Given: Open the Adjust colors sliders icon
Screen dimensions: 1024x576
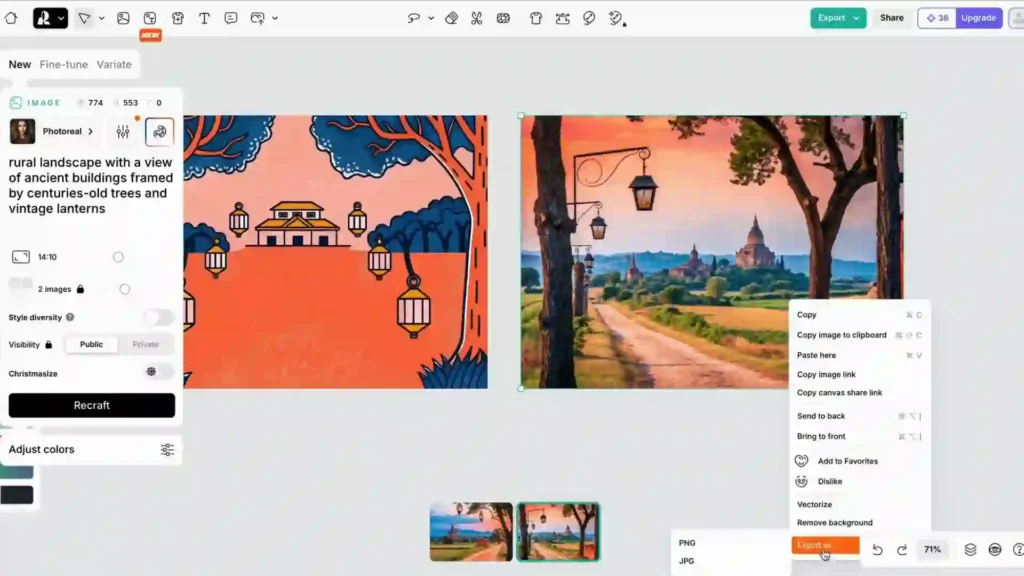Looking at the screenshot, I should click(167, 449).
